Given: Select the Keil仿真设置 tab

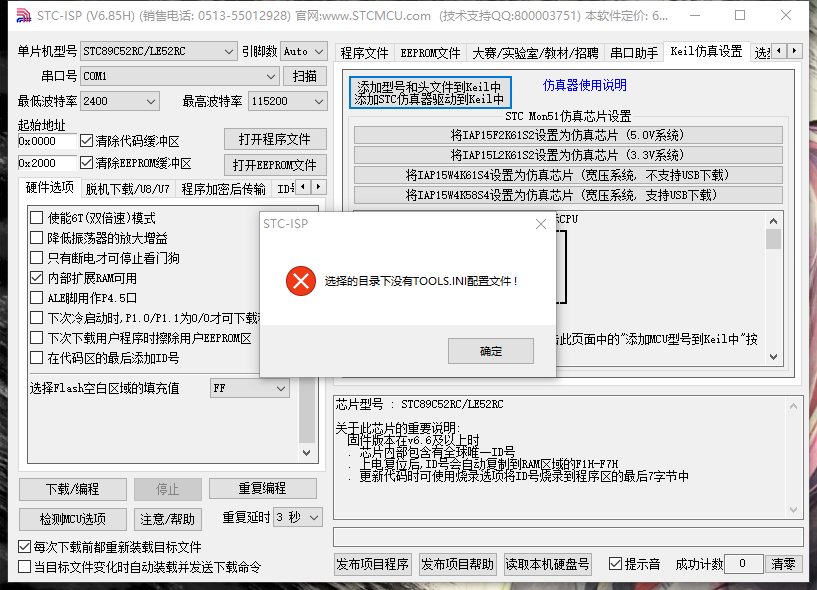Looking at the screenshot, I should [706, 52].
